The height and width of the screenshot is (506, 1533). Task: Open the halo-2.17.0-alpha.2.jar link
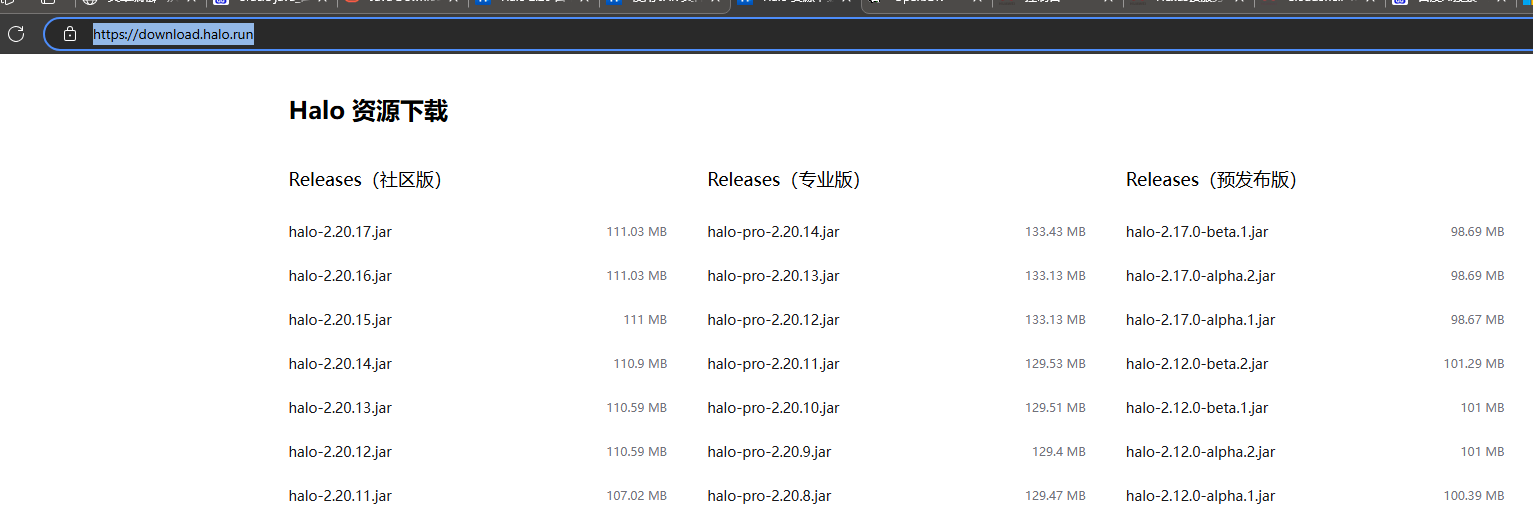pos(1200,276)
